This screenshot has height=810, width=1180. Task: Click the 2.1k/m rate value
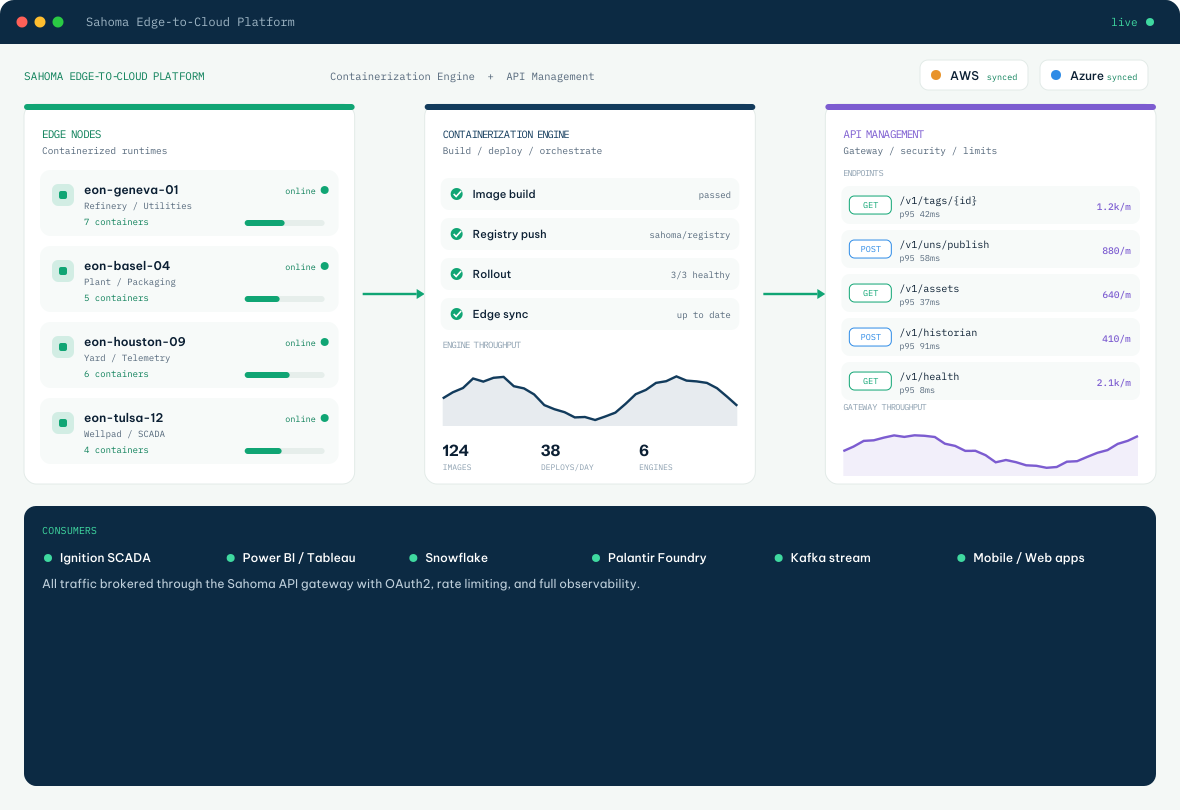pyautogui.click(x=1113, y=383)
